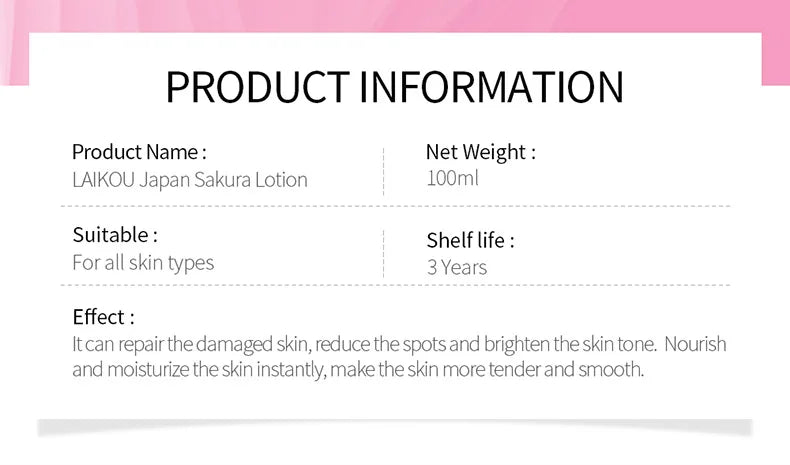Screen dimensions: 790x465
Task: Click the first line of the effect description
Action: coord(399,344)
